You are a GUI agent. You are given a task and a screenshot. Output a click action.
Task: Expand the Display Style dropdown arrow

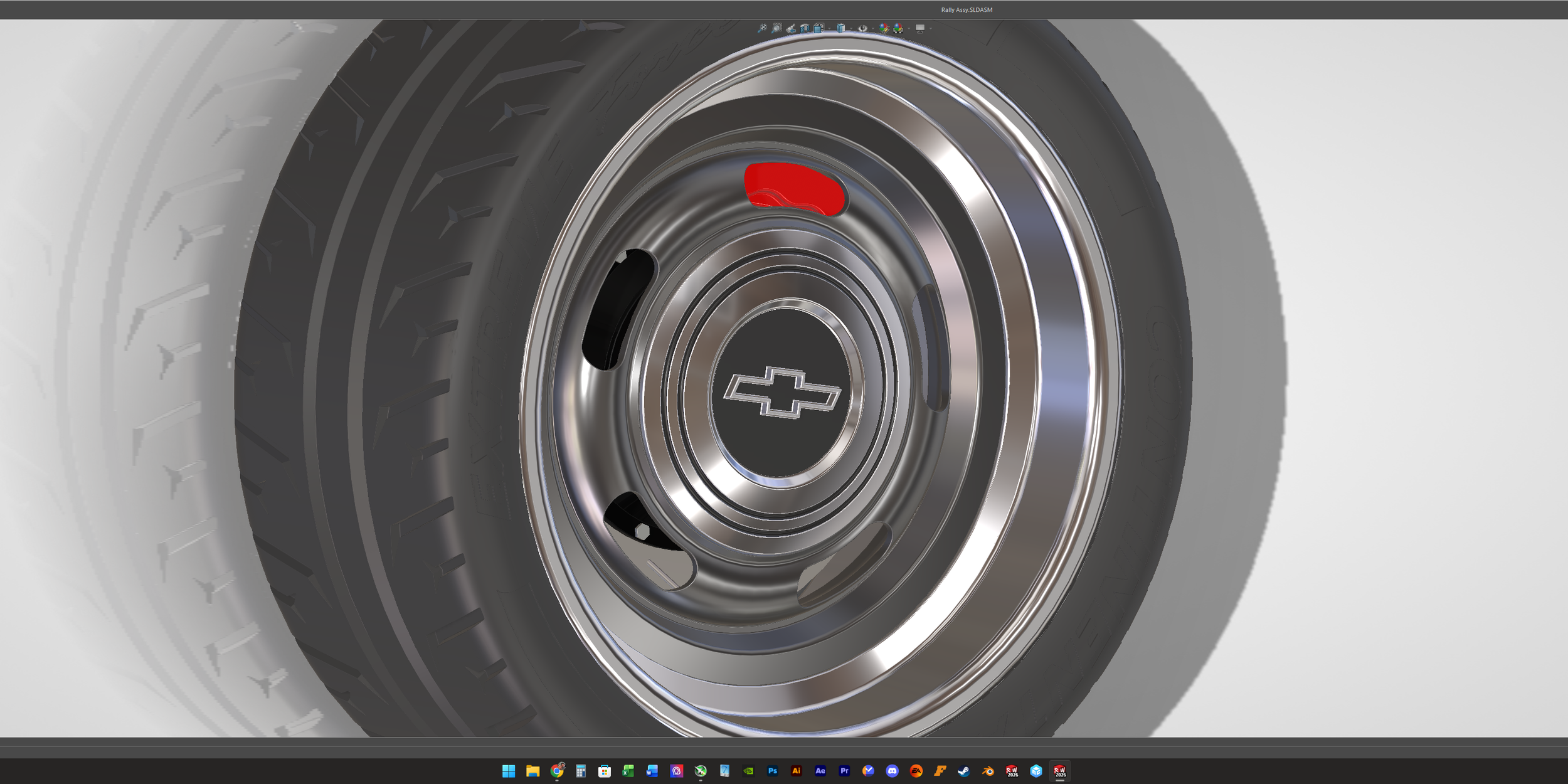[x=851, y=28]
